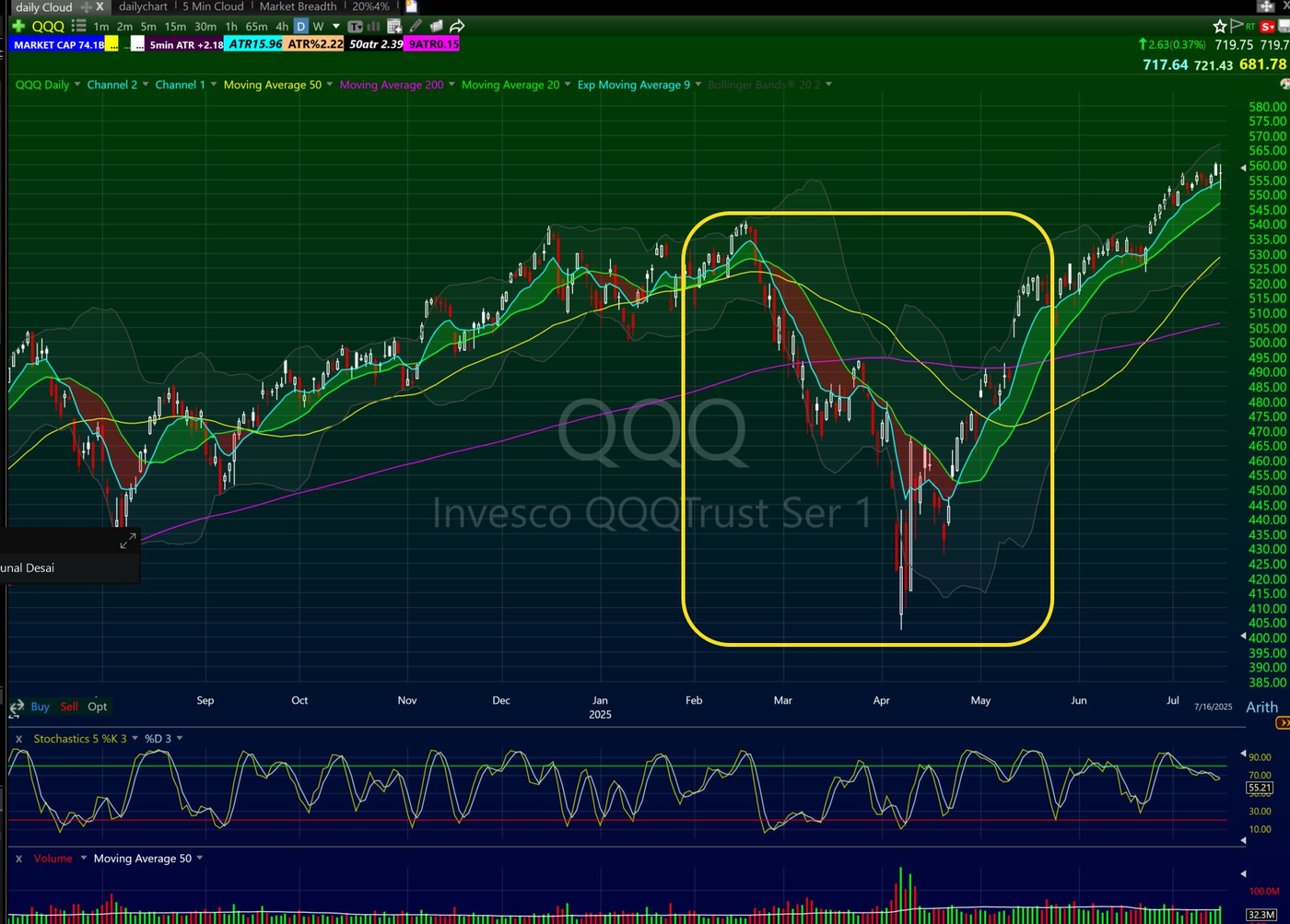The height and width of the screenshot is (924, 1290).
Task: Close the daily Cloud tab with X
Action: point(100,6)
